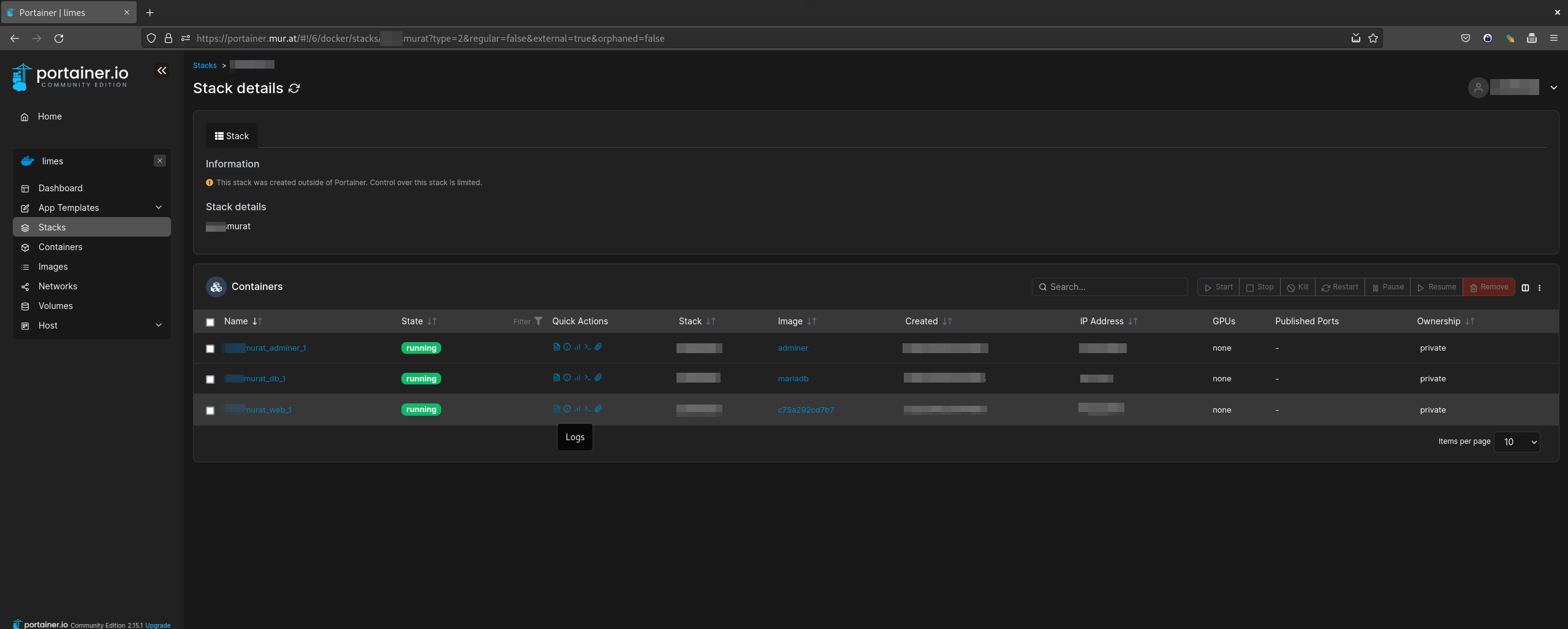
Task: Check the select-all checkbox in table header
Action: [210, 322]
